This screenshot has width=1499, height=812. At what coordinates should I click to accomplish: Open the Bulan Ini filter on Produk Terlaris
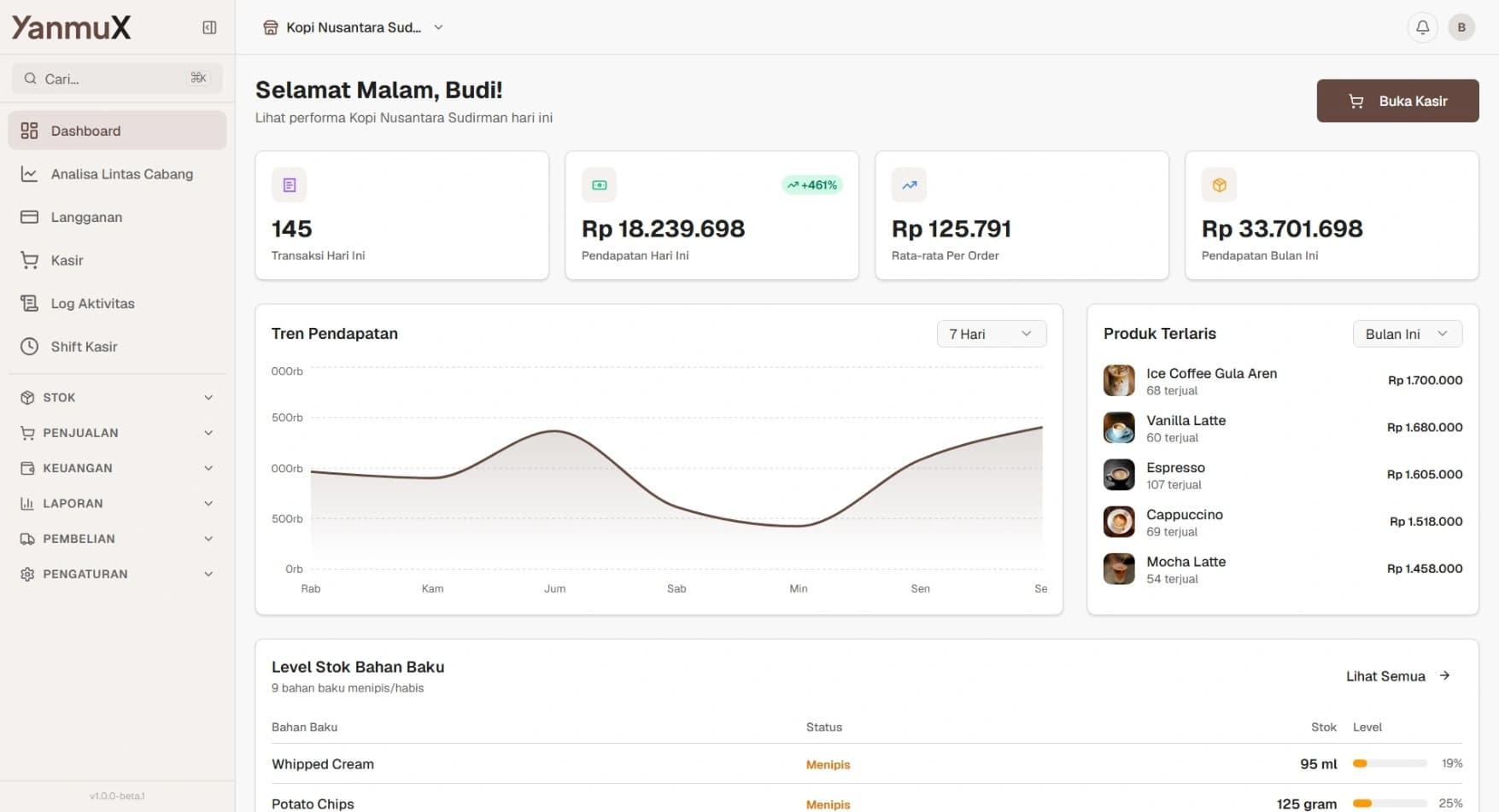1406,333
